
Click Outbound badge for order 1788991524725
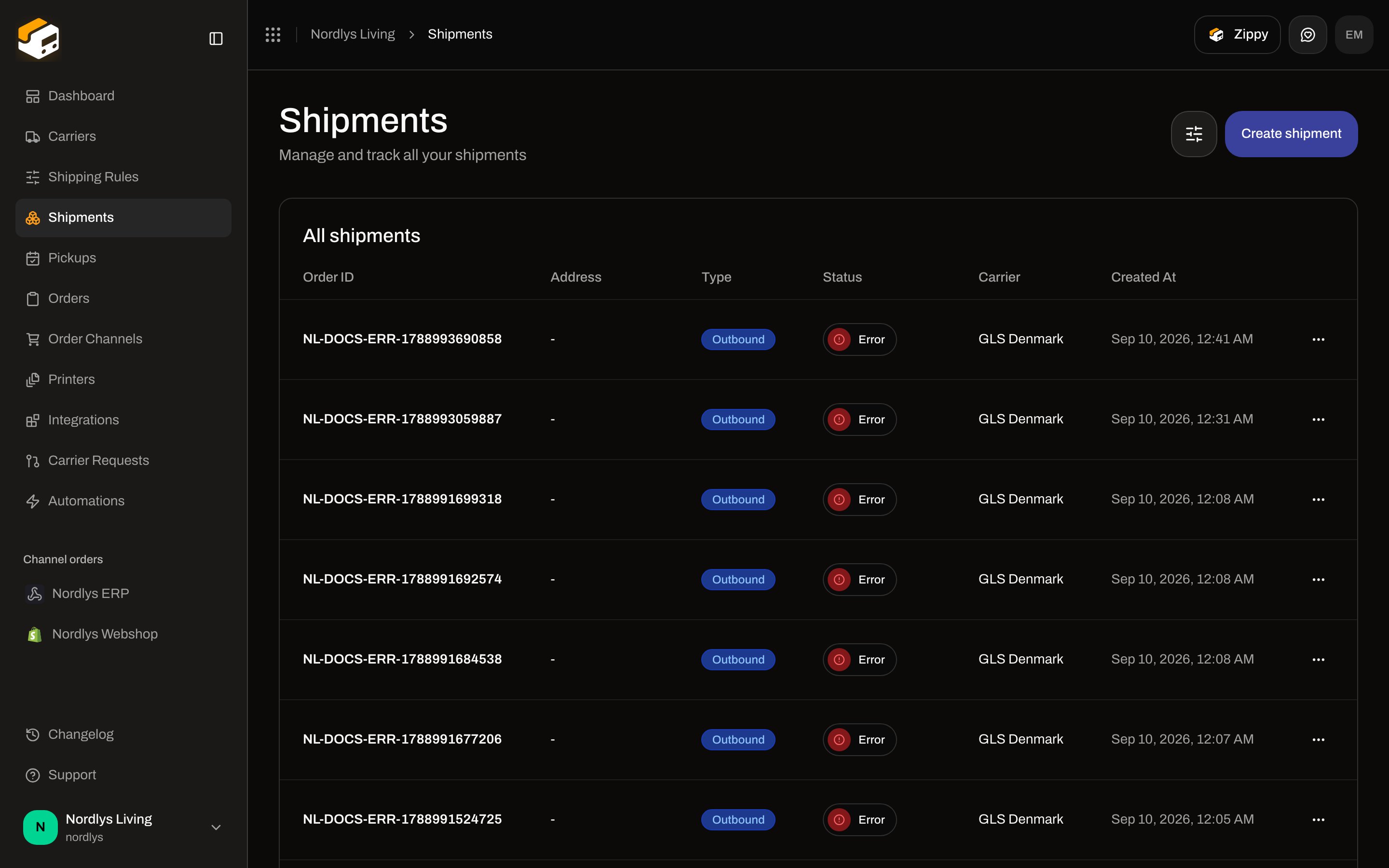[x=738, y=820]
